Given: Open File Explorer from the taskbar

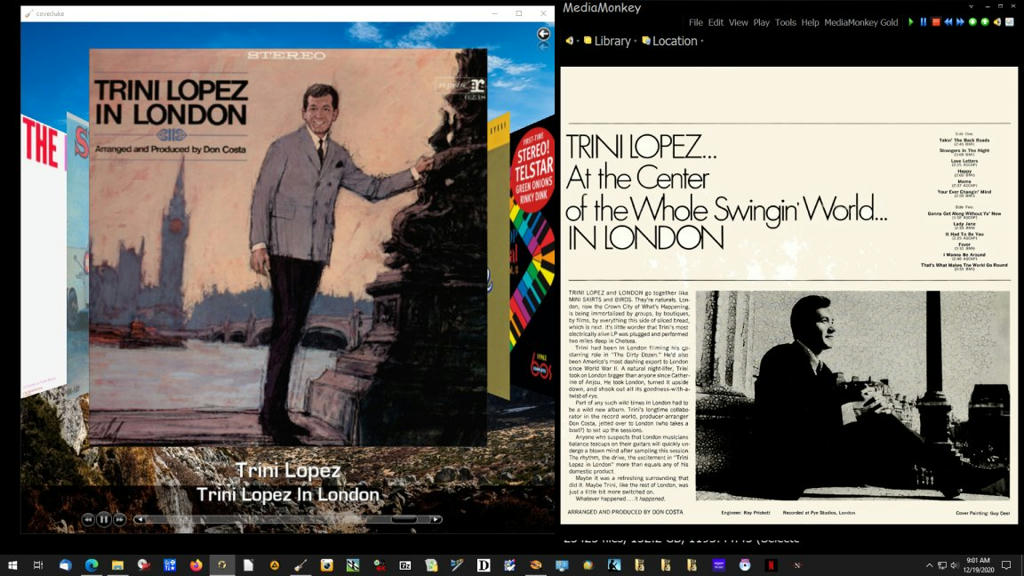Looking at the screenshot, I should [118, 565].
